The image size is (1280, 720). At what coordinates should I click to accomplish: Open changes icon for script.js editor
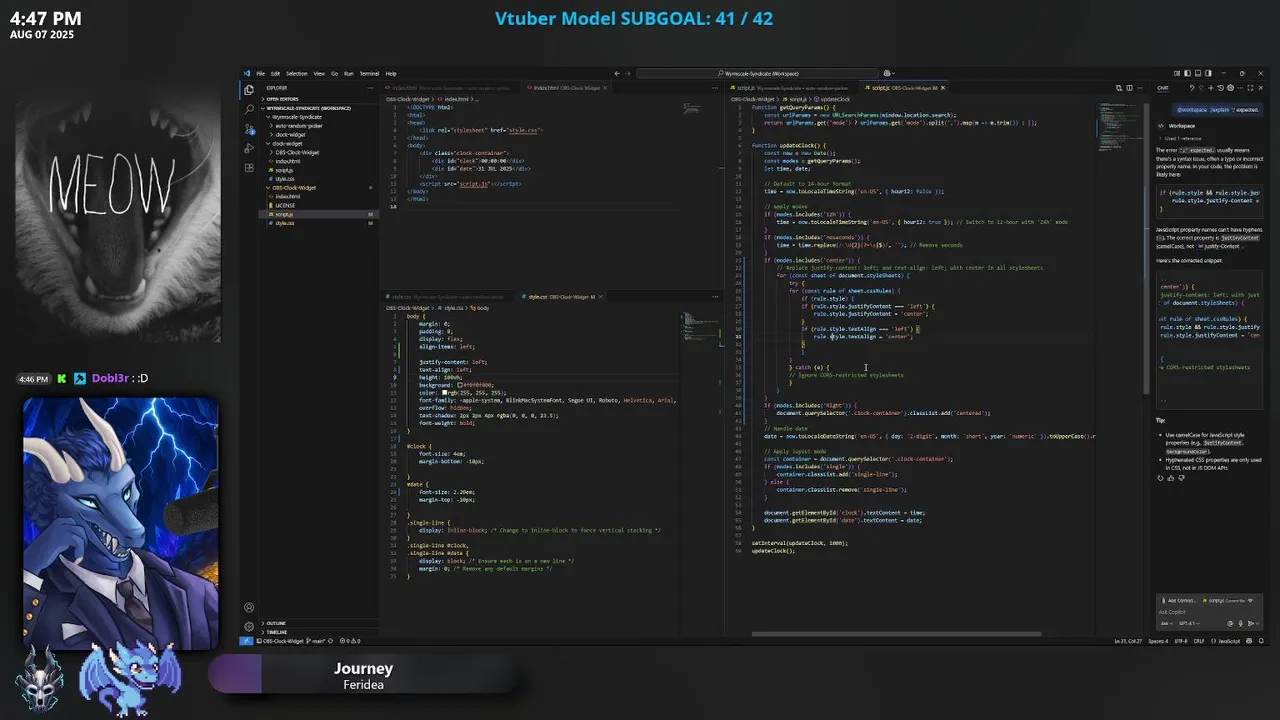point(1119,88)
